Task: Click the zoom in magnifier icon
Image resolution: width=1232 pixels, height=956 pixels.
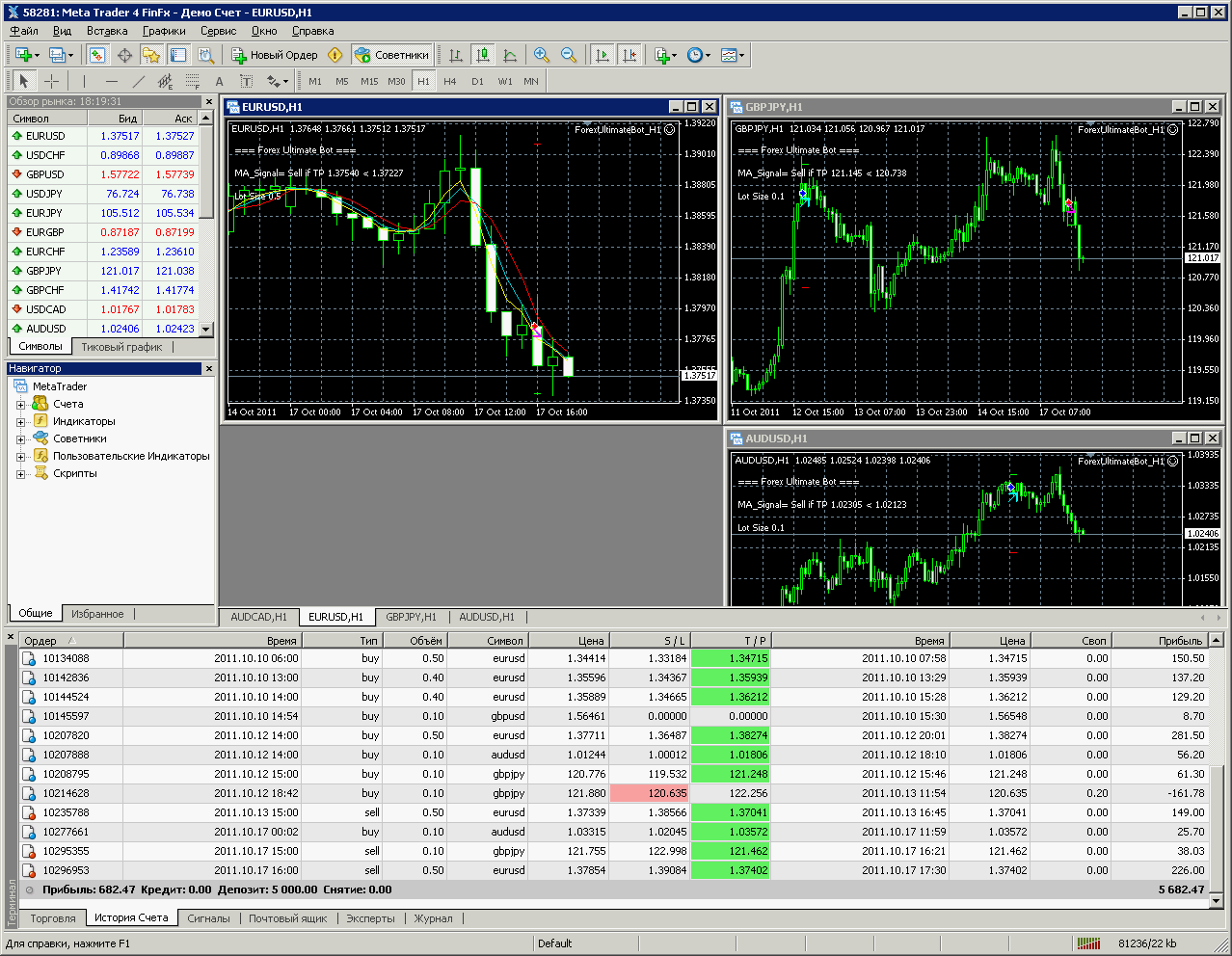Action: tap(542, 55)
